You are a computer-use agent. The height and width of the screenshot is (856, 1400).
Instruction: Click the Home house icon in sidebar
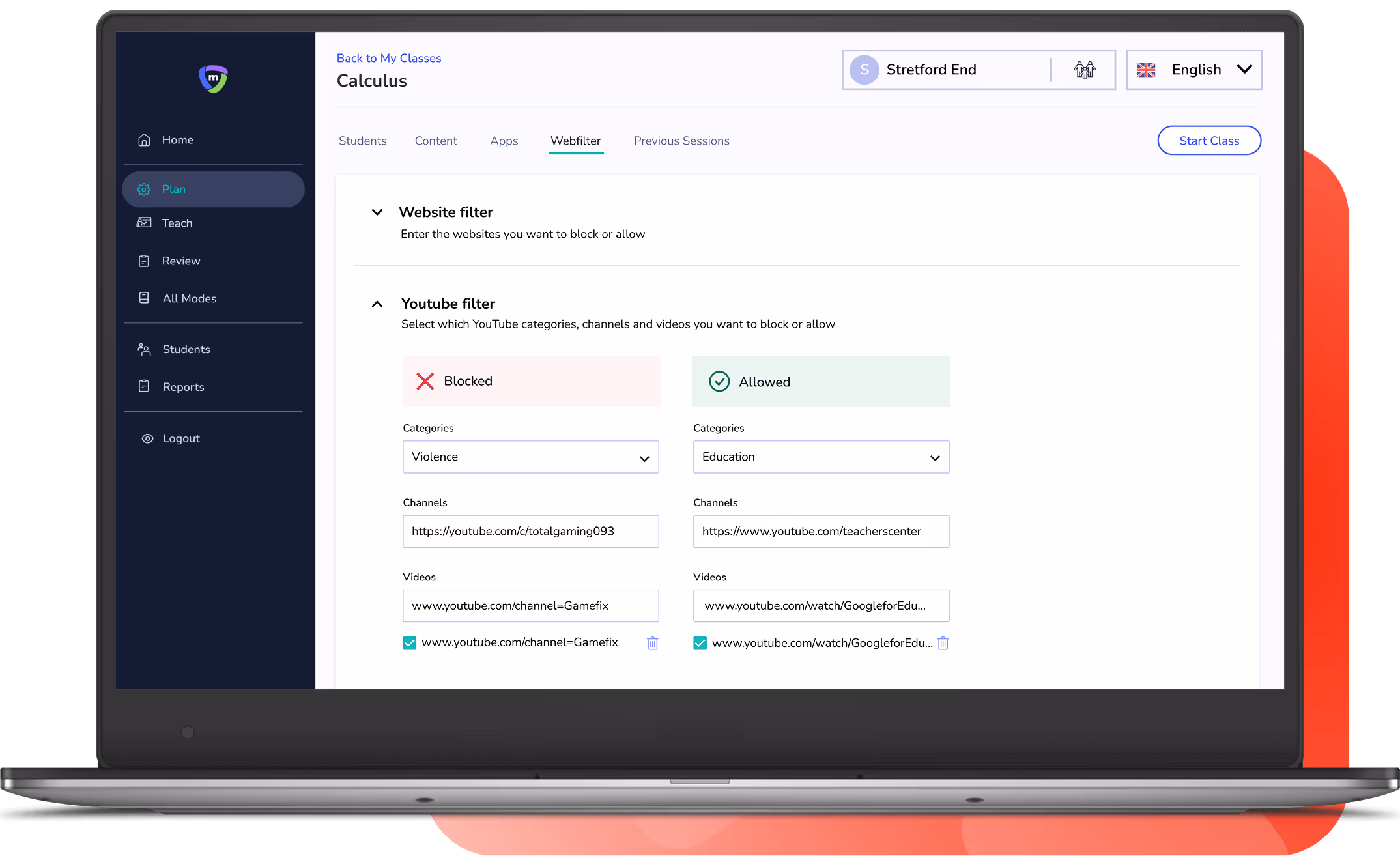144,140
